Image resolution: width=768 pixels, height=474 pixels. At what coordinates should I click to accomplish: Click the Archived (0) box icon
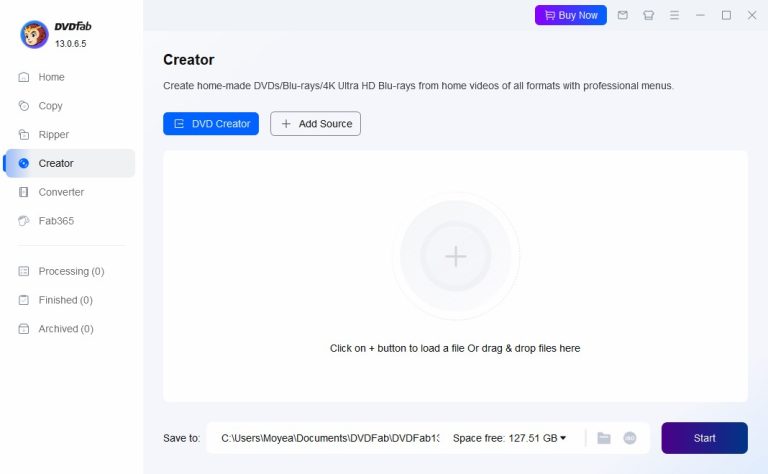[24, 329]
